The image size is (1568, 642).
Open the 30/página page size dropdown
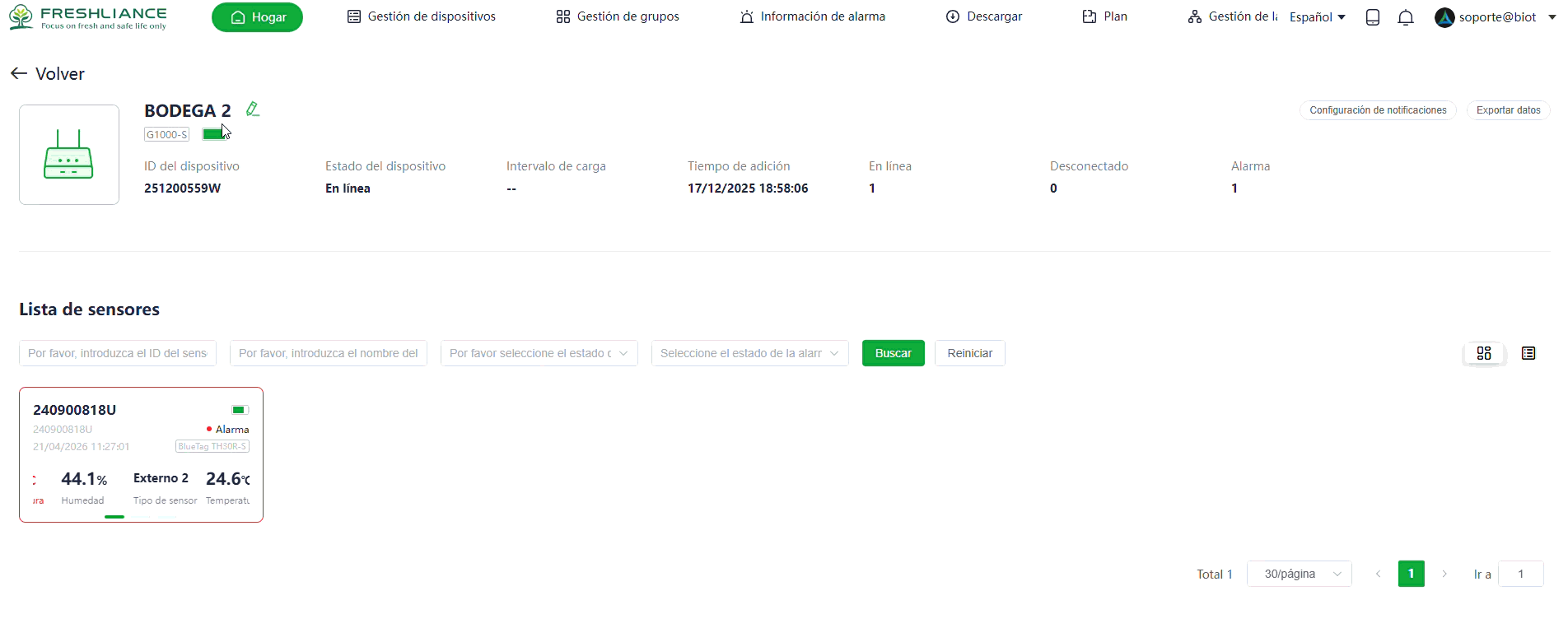tap(1299, 574)
